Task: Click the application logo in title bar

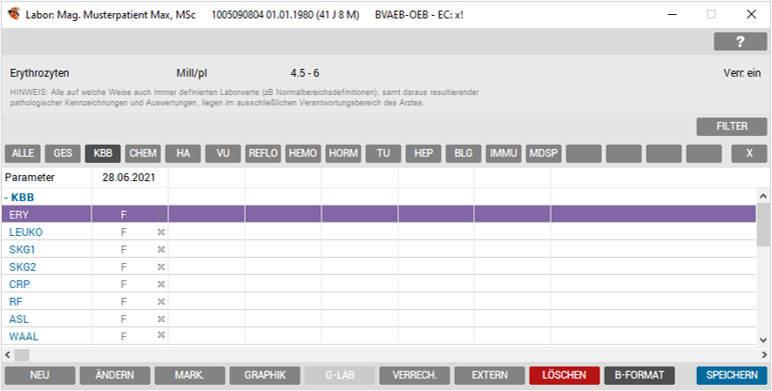Action: tap(14, 14)
